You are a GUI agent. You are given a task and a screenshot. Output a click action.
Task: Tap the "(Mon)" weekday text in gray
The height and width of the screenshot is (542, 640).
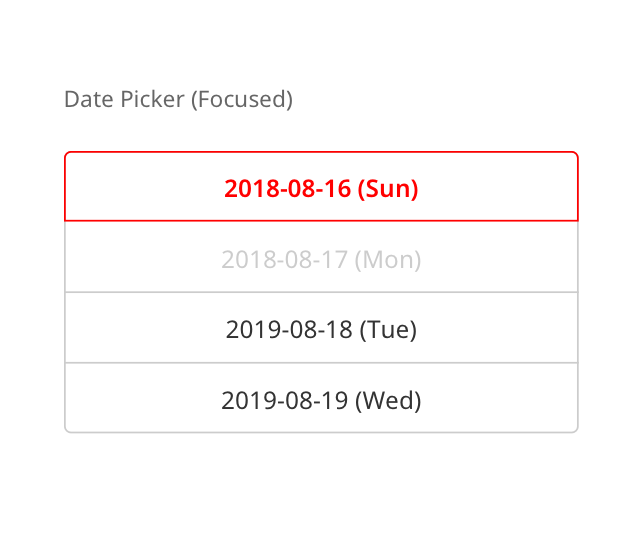[x=389, y=260]
